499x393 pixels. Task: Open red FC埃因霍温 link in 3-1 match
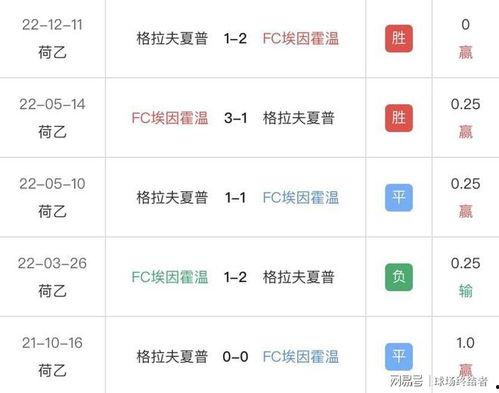click(x=170, y=118)
